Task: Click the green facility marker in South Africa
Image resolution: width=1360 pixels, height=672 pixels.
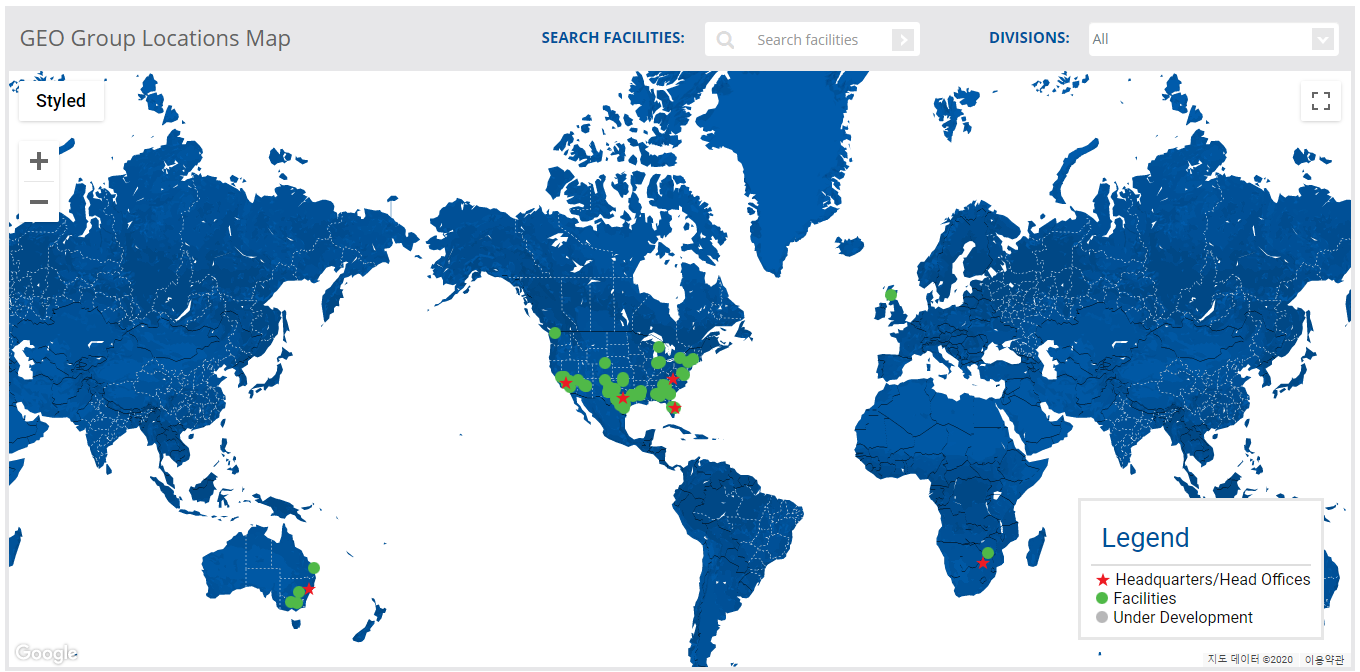Action: (x=988, y=553)
